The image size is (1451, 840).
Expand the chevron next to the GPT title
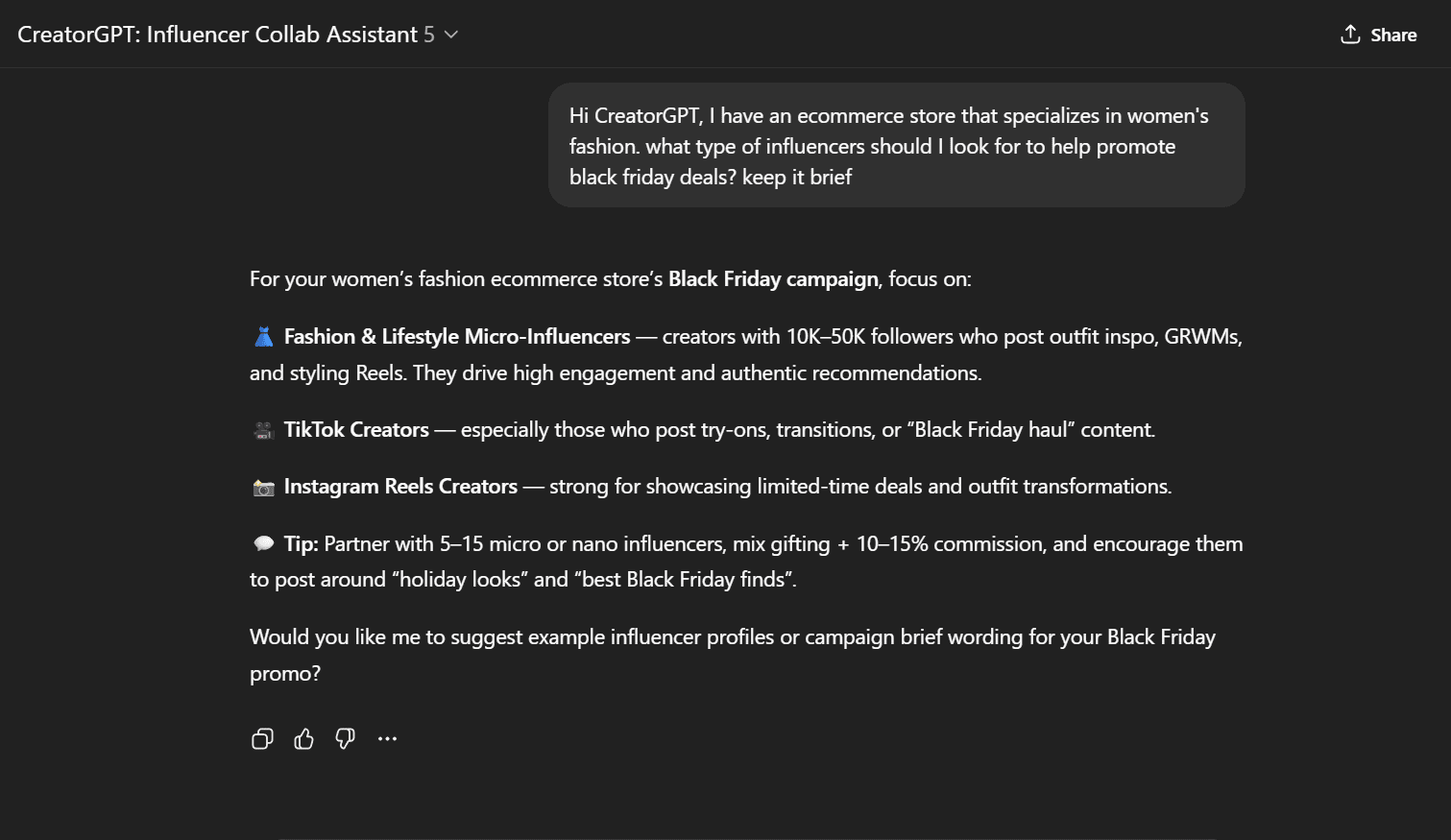coord(451,35)
